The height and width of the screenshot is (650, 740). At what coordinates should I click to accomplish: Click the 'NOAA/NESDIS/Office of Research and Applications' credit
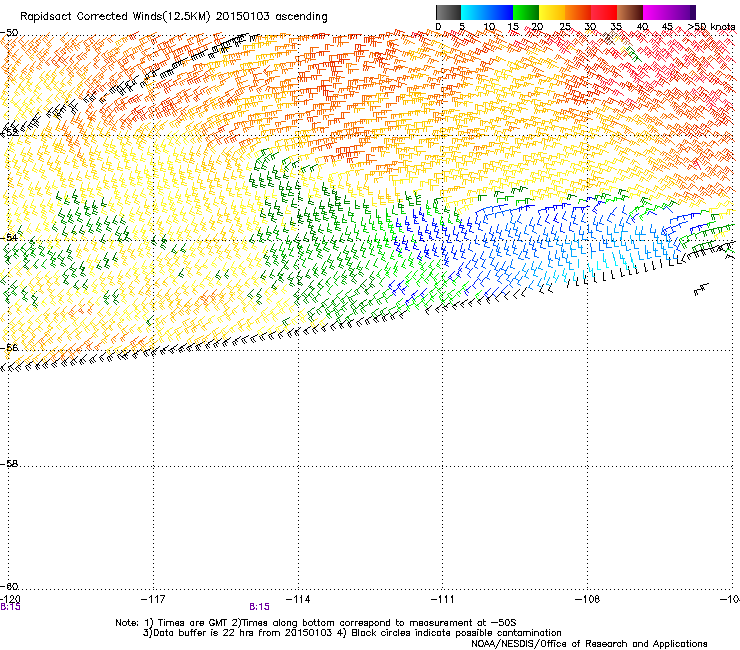589,644
